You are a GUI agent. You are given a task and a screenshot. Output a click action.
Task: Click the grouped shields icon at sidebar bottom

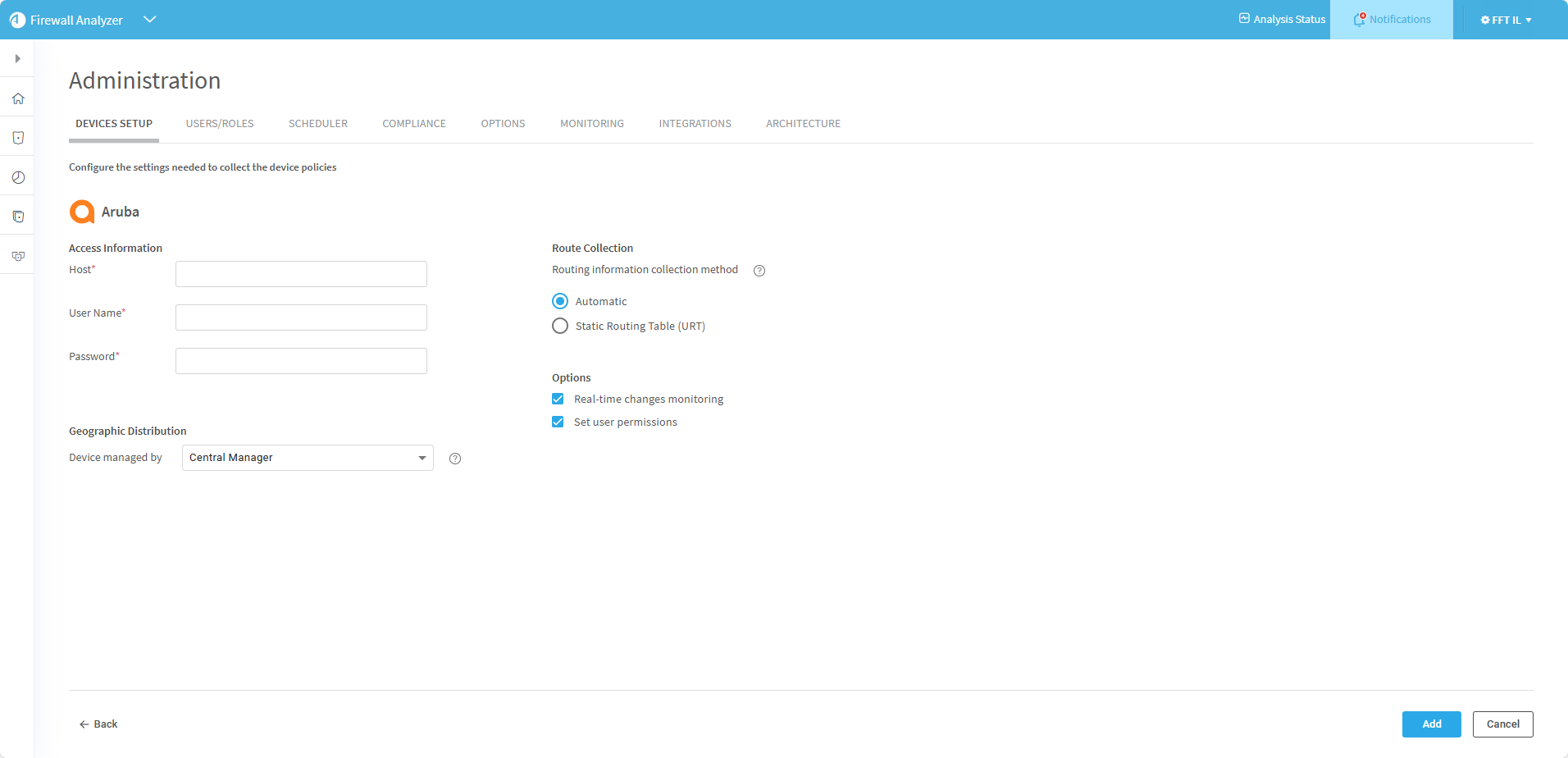18,256
